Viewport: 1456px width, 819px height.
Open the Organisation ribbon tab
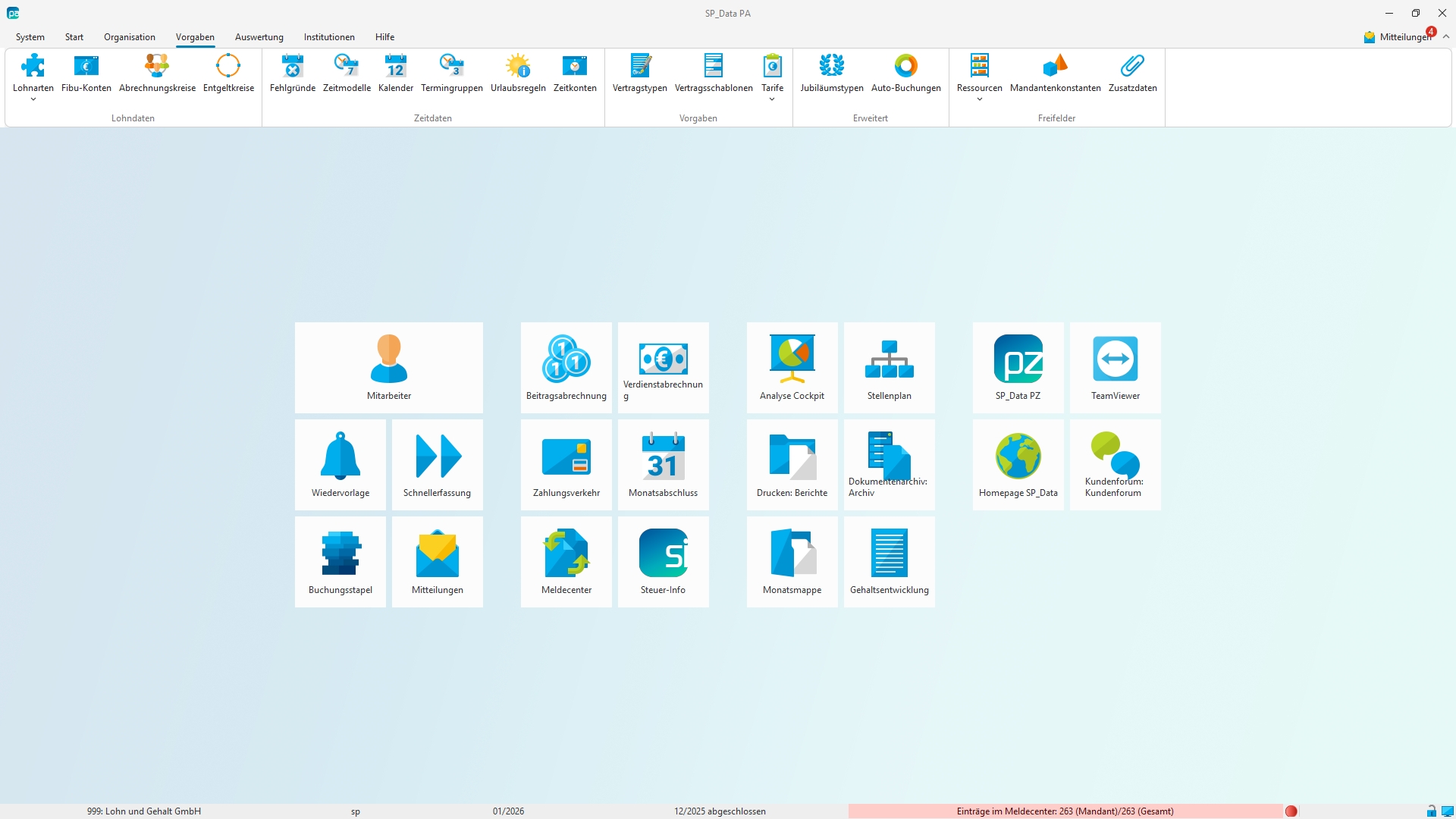point(129,37)
